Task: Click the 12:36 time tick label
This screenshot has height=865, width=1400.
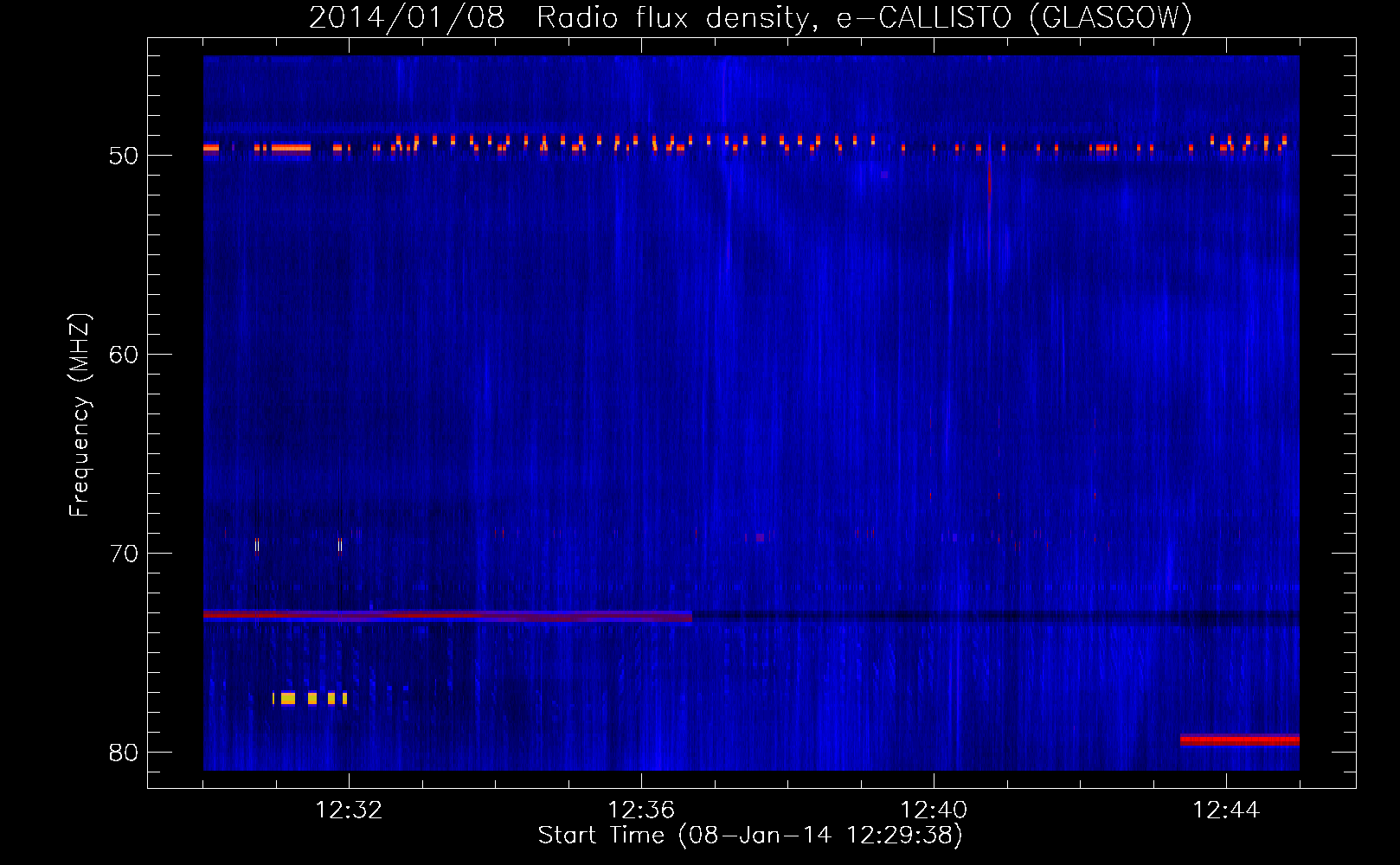Action: [x=641, y=811]
